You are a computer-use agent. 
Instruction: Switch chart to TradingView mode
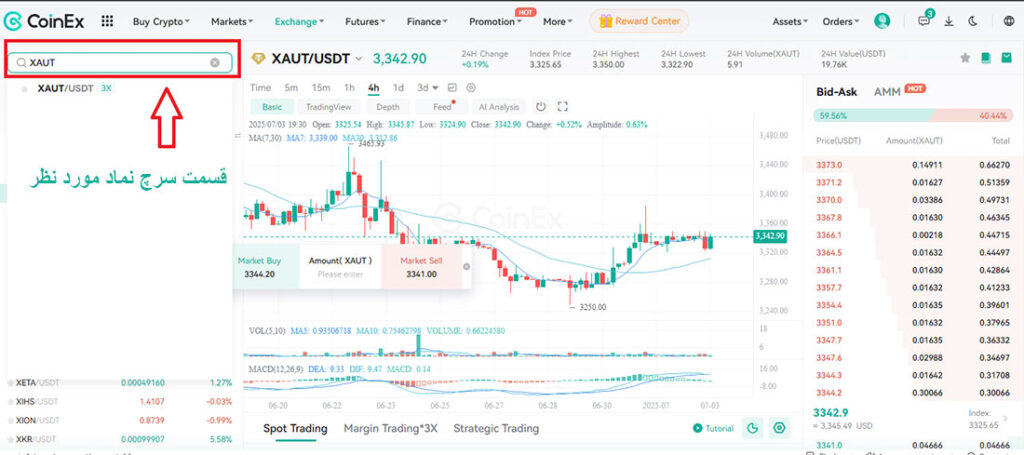click(328, 107)
